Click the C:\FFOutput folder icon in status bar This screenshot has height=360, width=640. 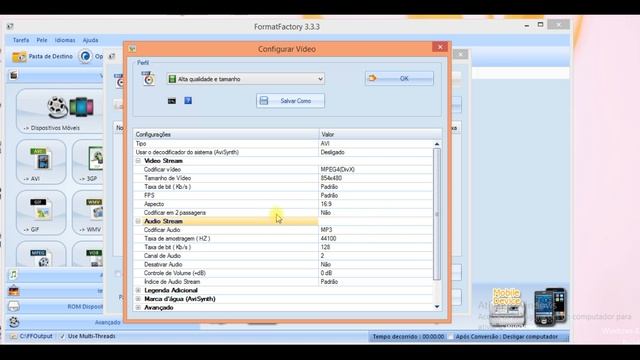[13, 336]
